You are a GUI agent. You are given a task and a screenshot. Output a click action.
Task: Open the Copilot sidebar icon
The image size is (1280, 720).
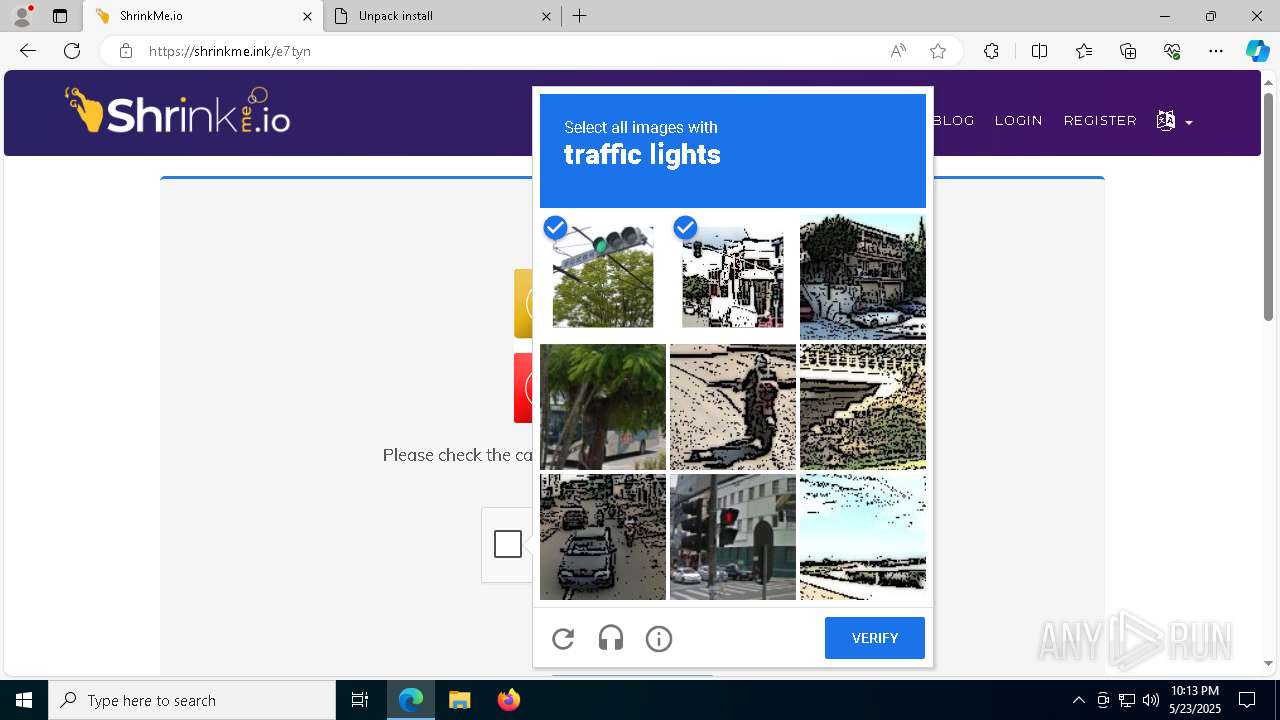pos(1257,51)
